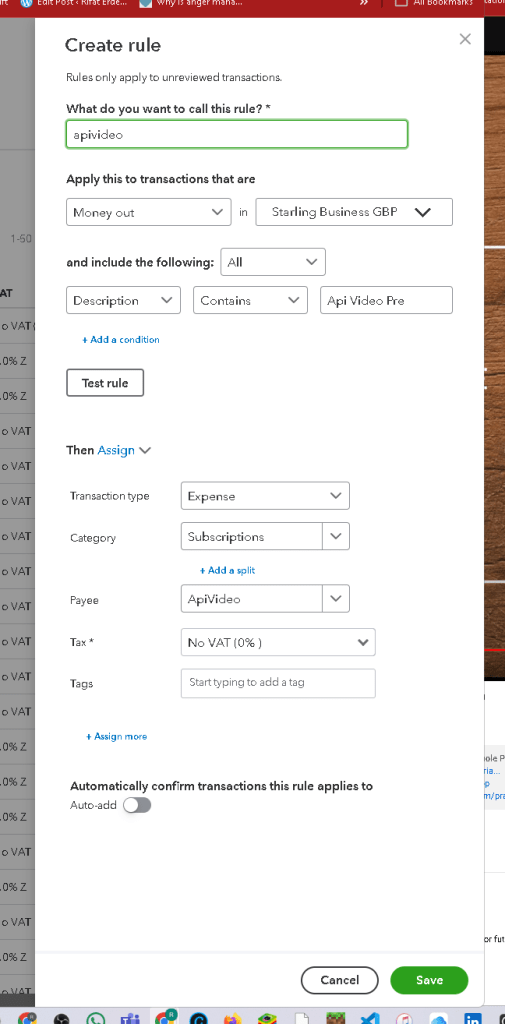505x1024 pixels.
Task: Open the Edit Post bookmark in browser bar
Action: pos(74,3)
